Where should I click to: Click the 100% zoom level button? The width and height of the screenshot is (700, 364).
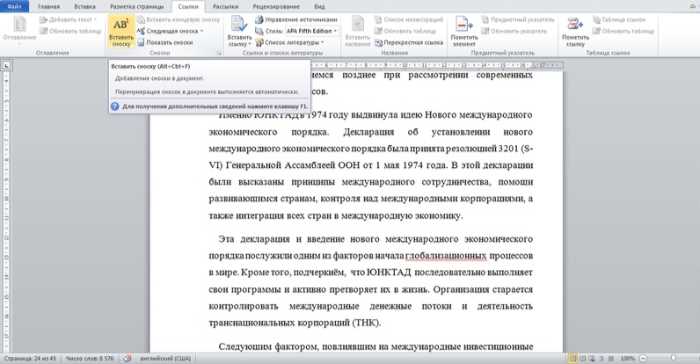pos(627,358)
